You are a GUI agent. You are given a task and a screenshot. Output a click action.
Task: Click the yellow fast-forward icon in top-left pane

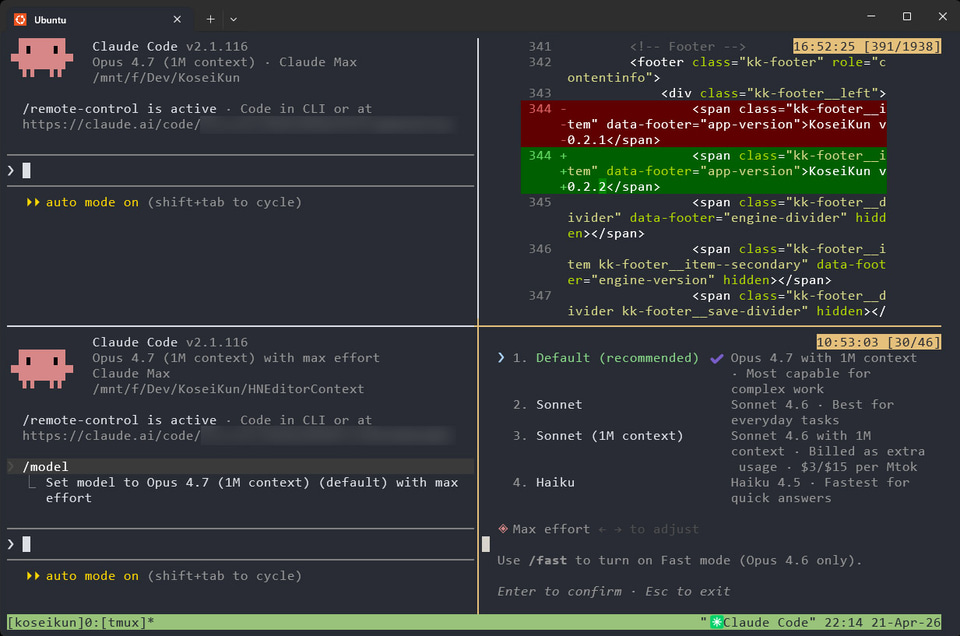32,202
